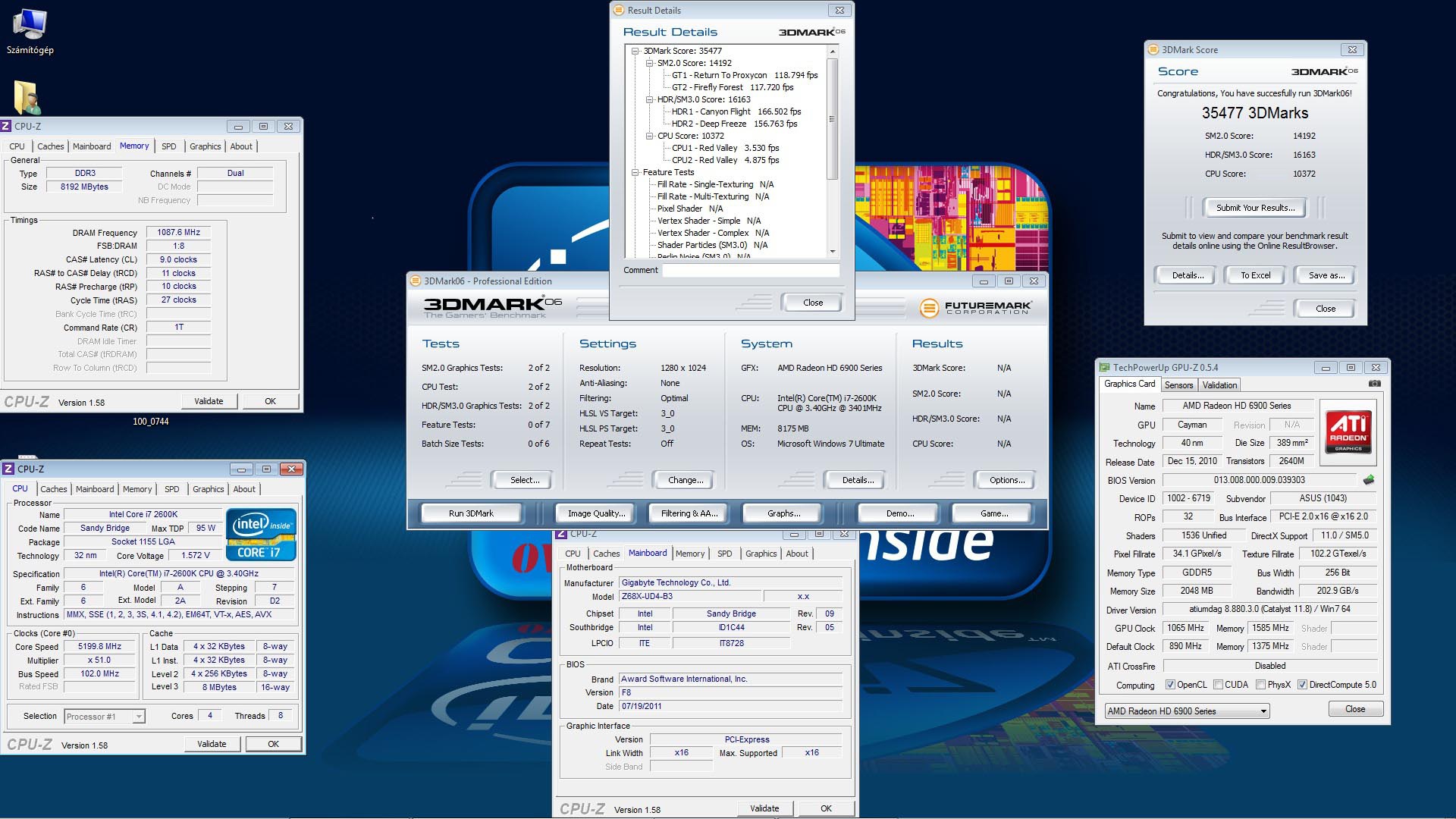Click the GPU-Z screenshot camera icon

pos(1374,384)
